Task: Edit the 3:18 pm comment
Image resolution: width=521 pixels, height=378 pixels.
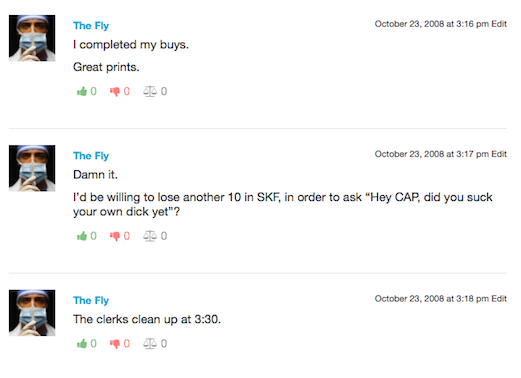Action: pos(499,299)
